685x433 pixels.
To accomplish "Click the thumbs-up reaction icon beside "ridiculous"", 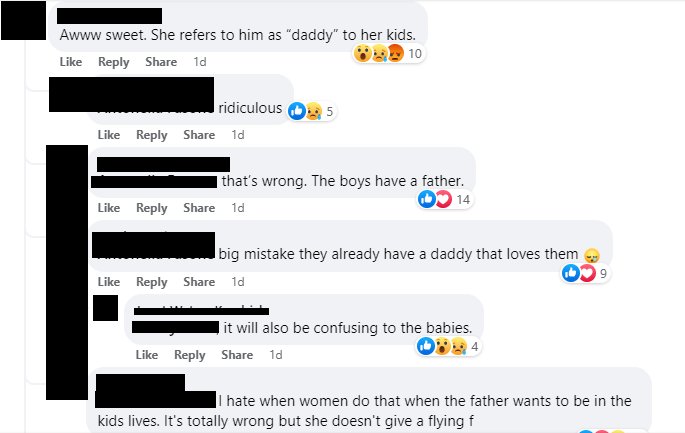I will [297, 111].
